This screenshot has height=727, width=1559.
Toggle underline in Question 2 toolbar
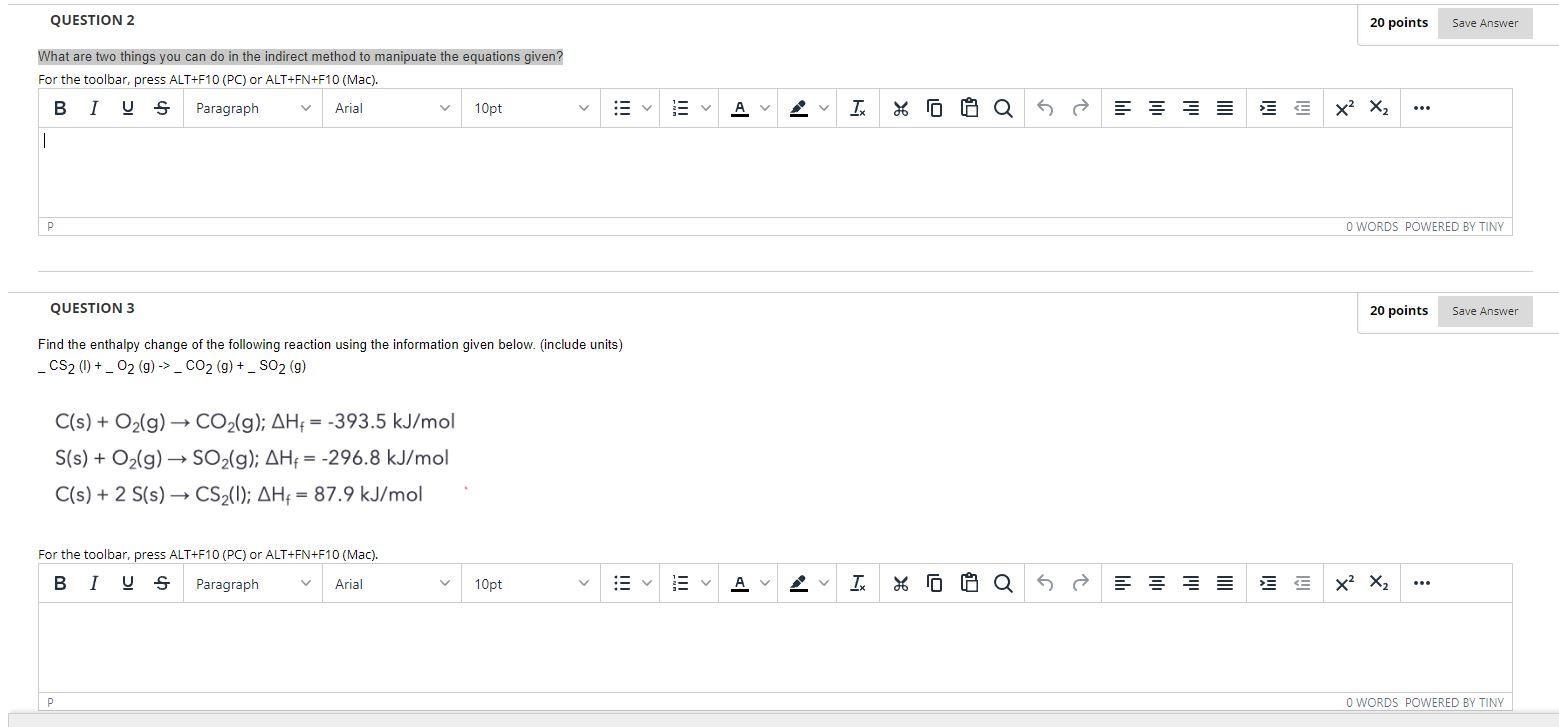[x=127, y=108]
